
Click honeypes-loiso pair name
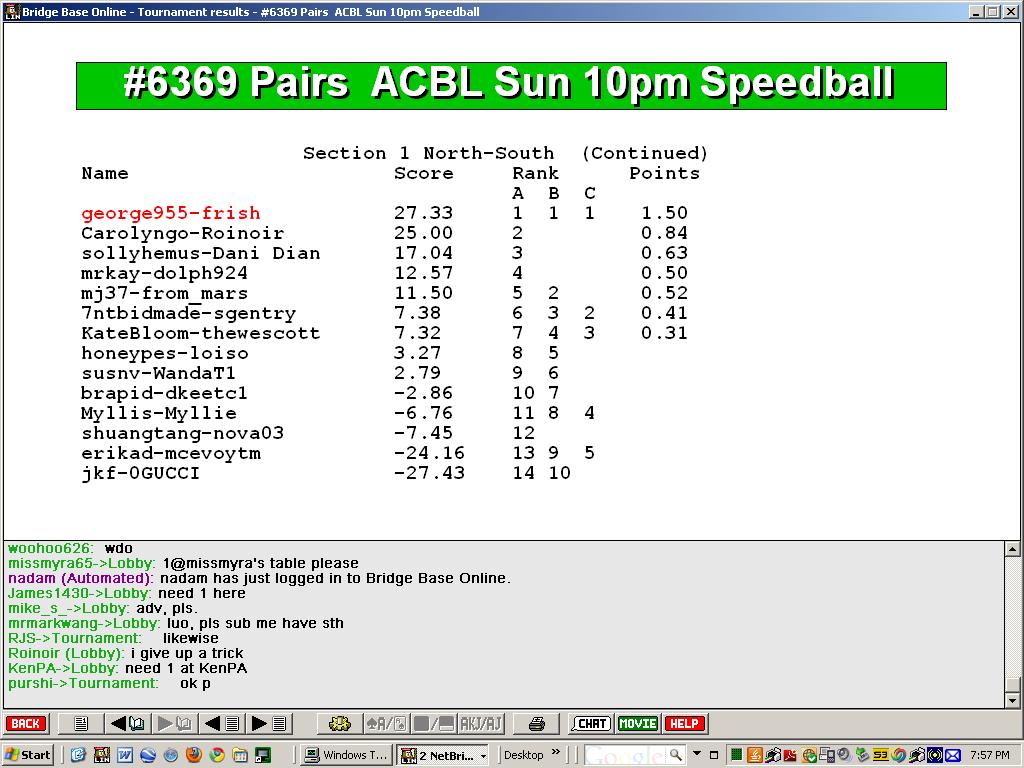point(165,353)
